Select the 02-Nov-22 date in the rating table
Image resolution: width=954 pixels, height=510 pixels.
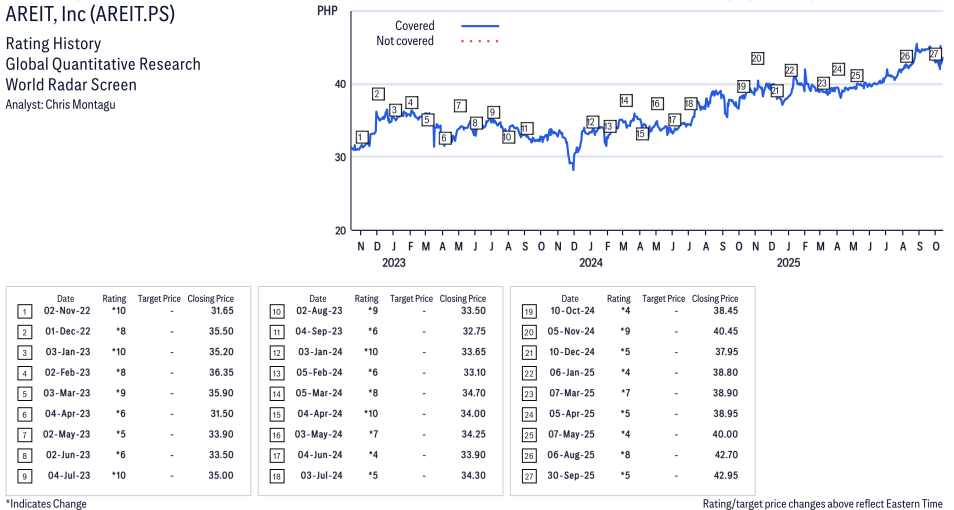point(66,312)
